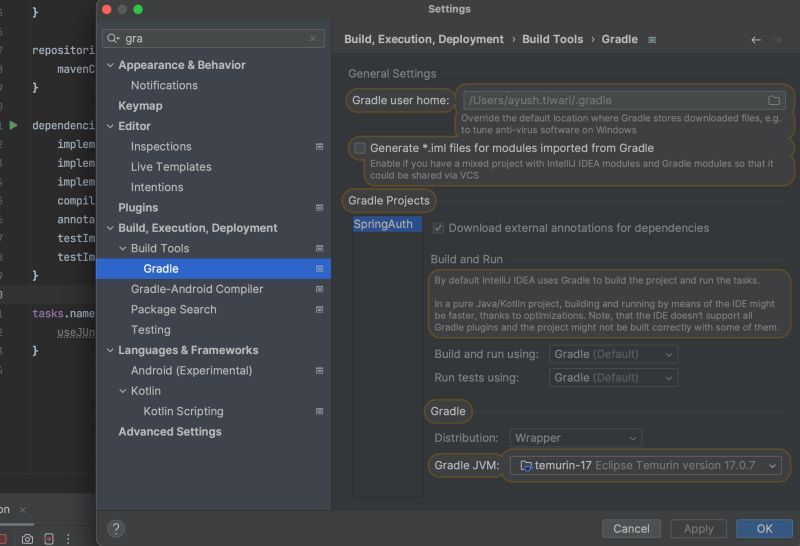The height and width of the screenshot is (546, 800).
Task: Clear the 'gra' search text
Action: (313, 38)
